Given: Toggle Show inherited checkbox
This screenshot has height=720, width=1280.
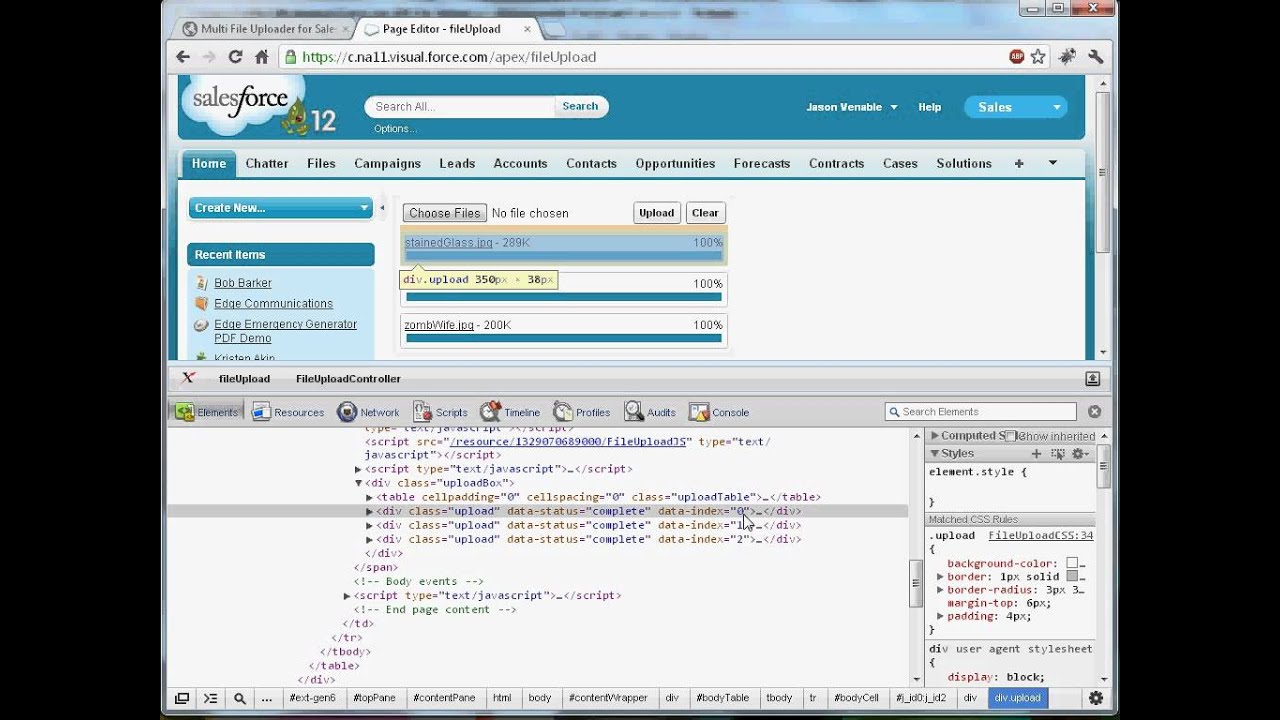Looking at the screenshot, I should point(1011,436).
